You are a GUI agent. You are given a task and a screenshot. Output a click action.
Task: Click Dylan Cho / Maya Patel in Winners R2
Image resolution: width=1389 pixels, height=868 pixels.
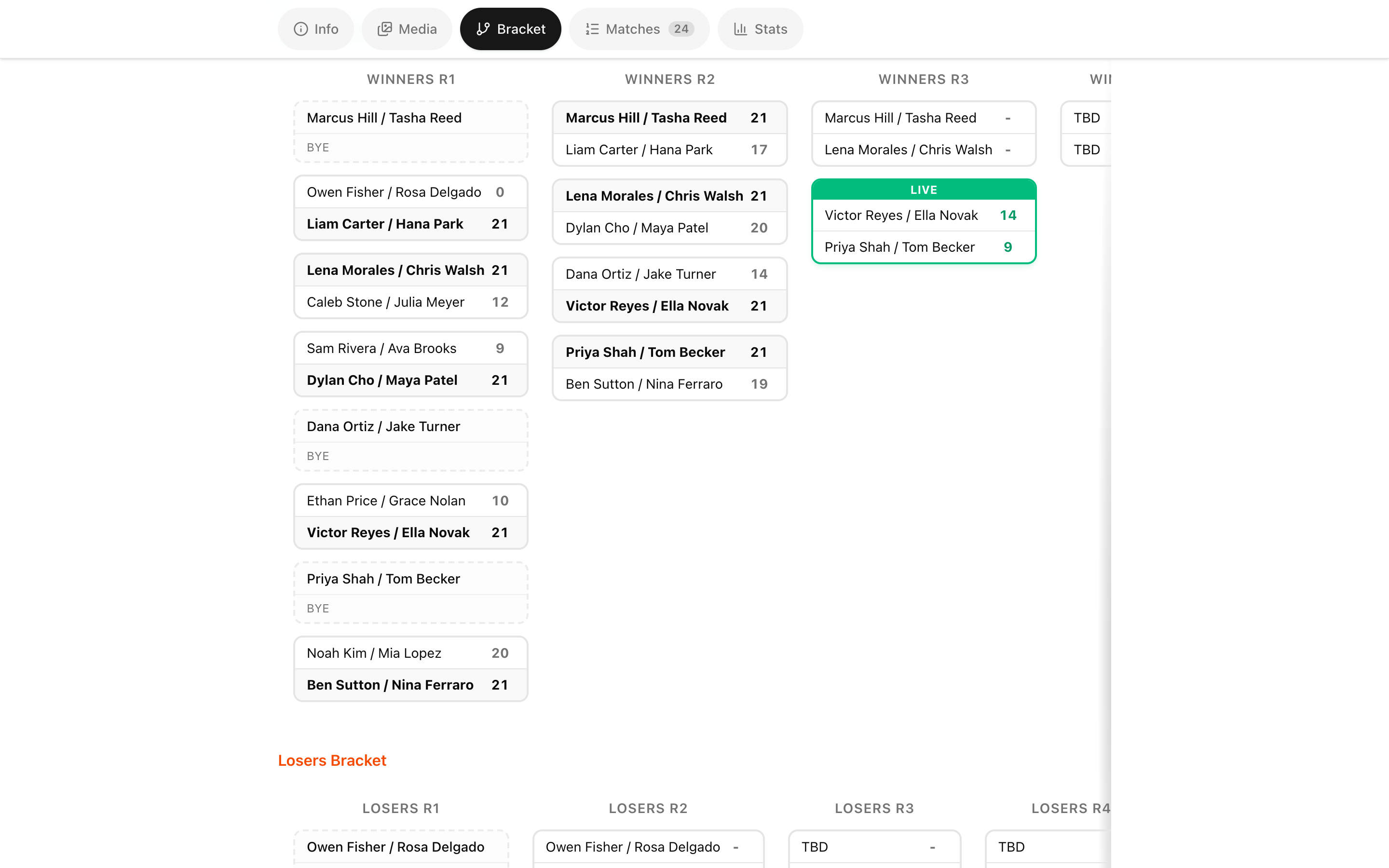(x=669, y=228)
